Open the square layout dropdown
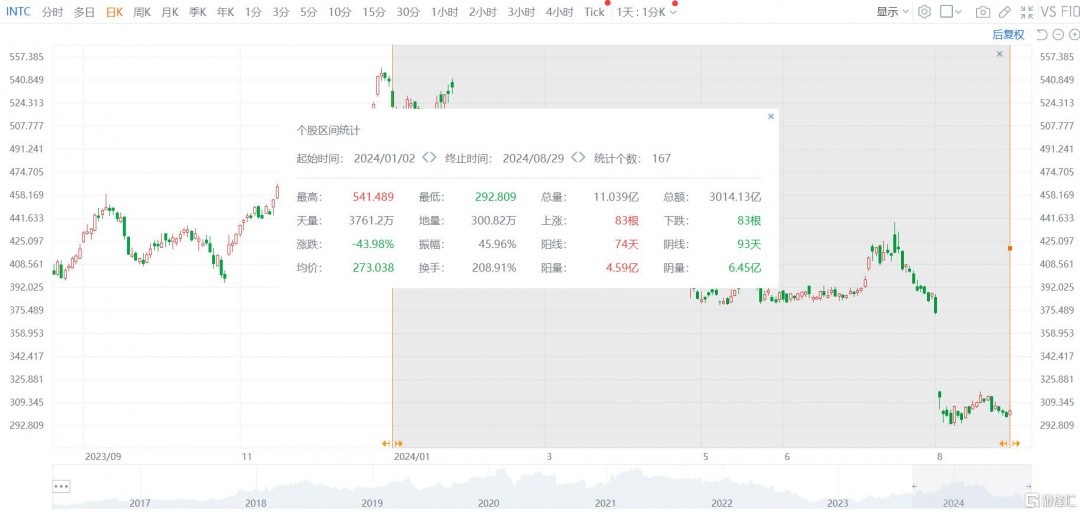Screen dimensions: 1080x512 952,12
